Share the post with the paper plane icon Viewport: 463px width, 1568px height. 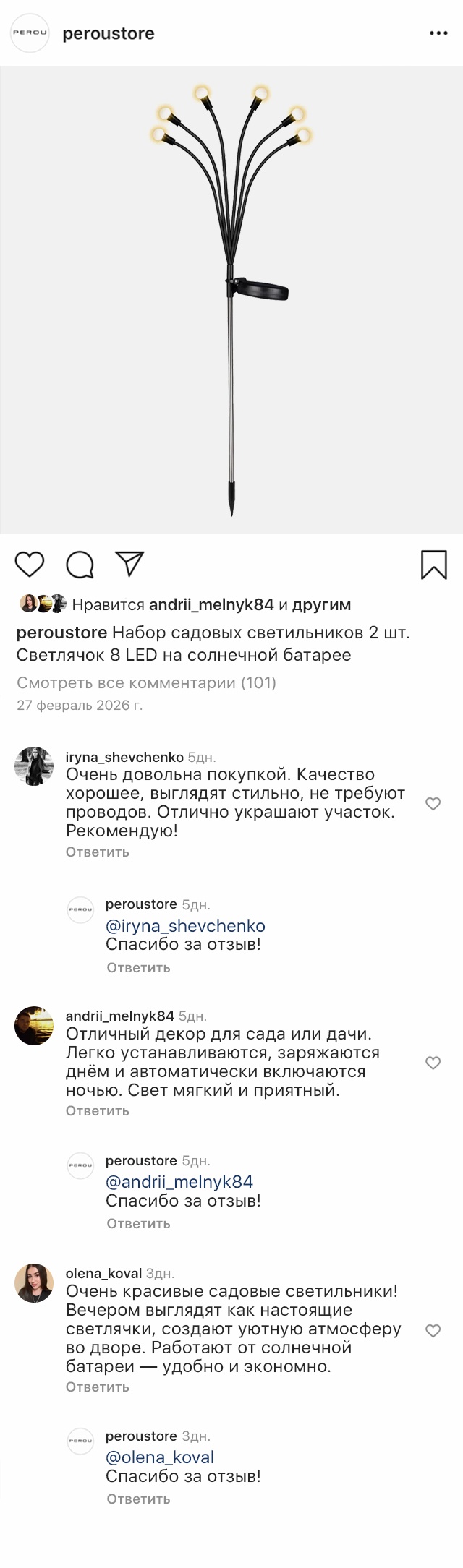click(130, 564)
